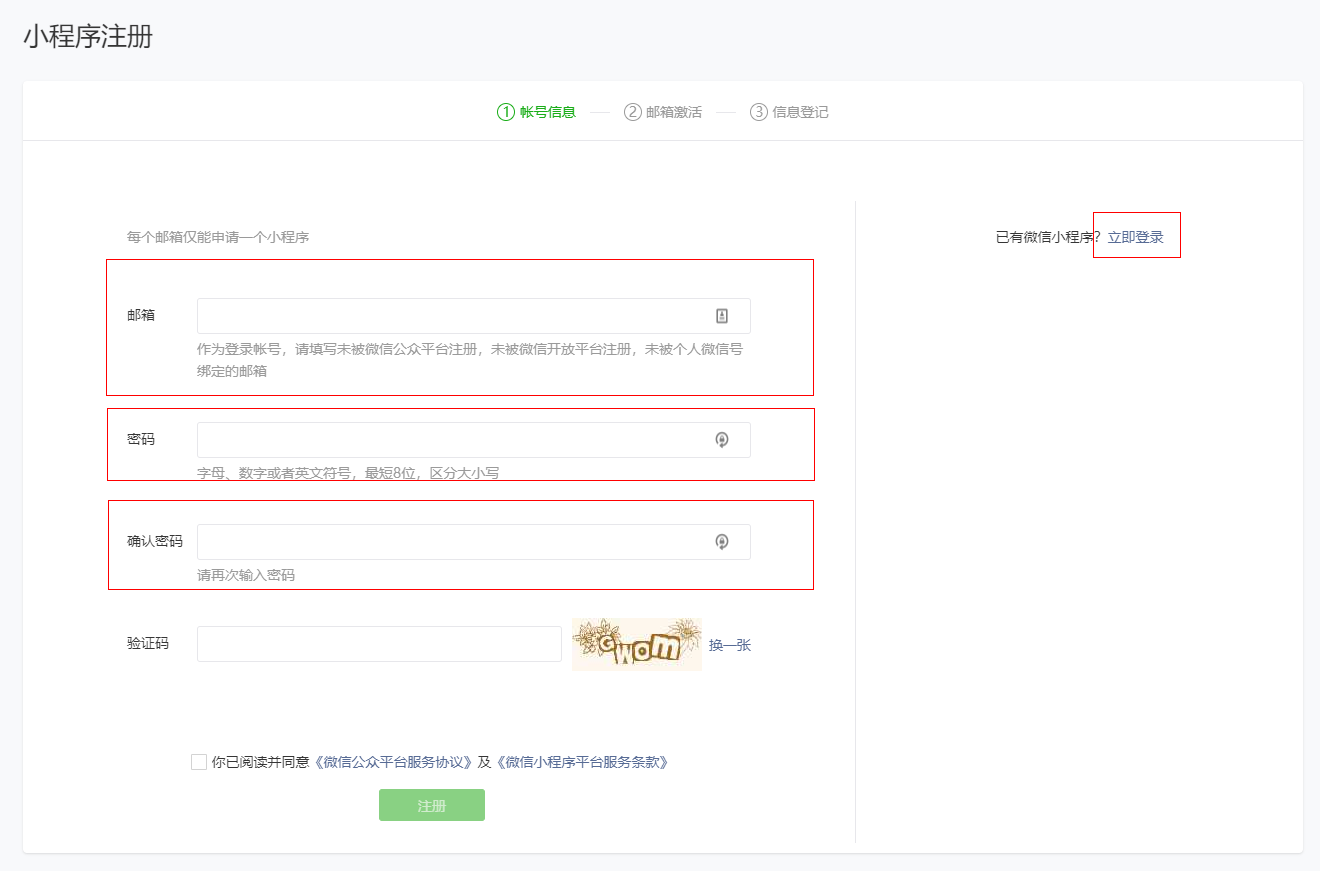
Task: Open the 《微信公众平台服务协议》 link
Action: coord(393,762)
